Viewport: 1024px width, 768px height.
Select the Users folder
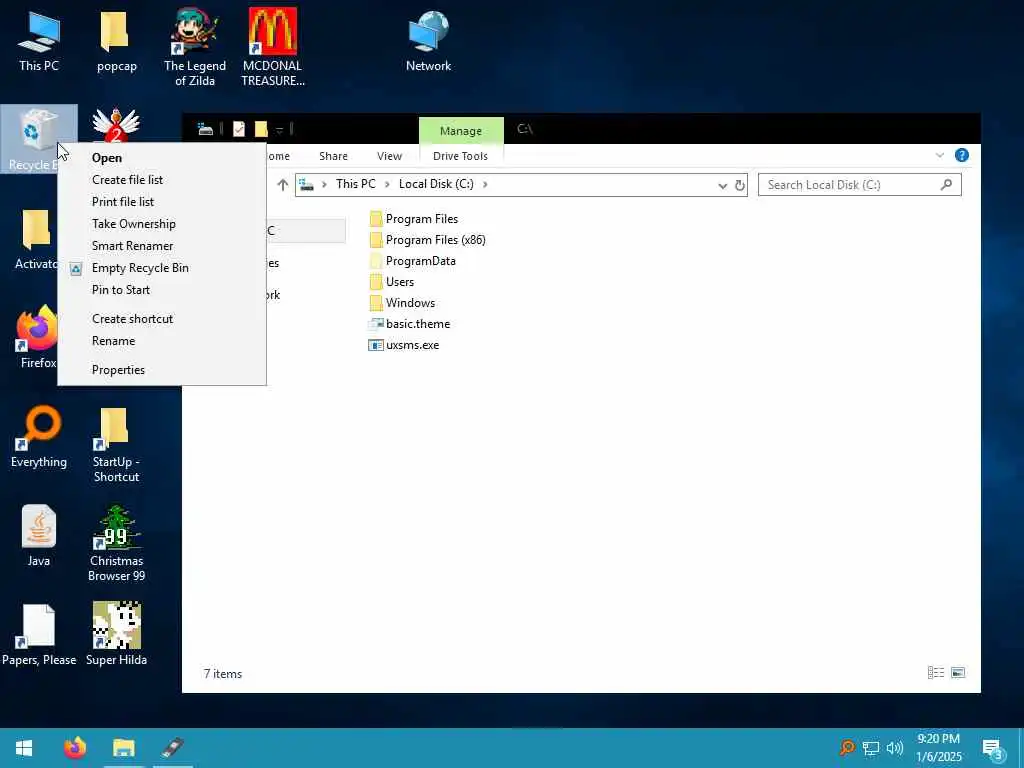point(392,281)
